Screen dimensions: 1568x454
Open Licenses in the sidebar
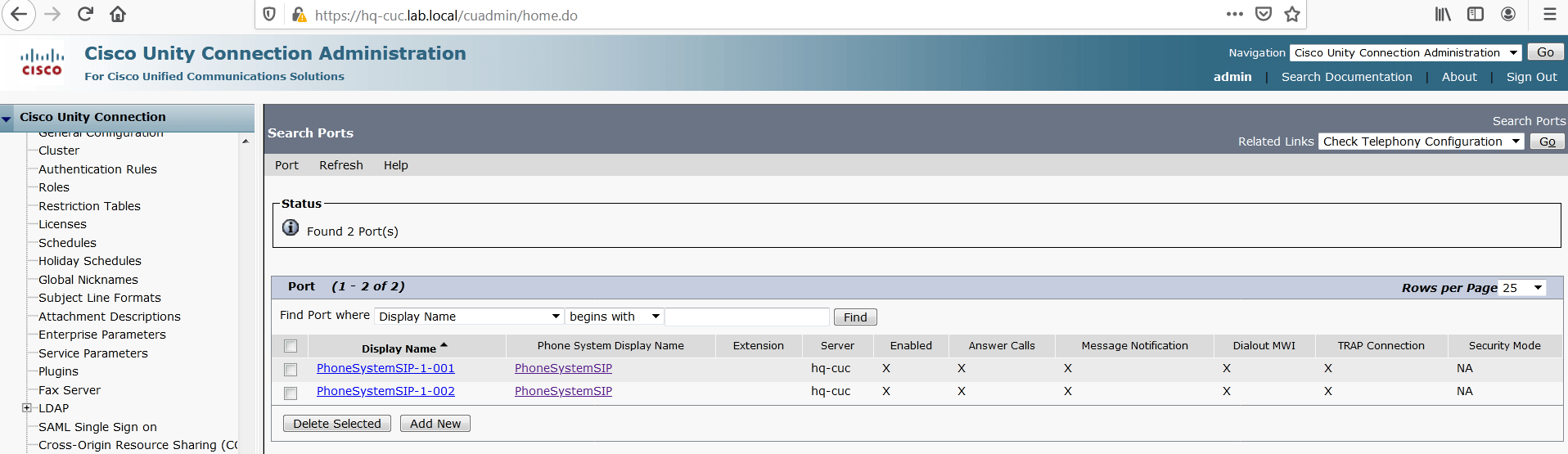tap(62, 224)
